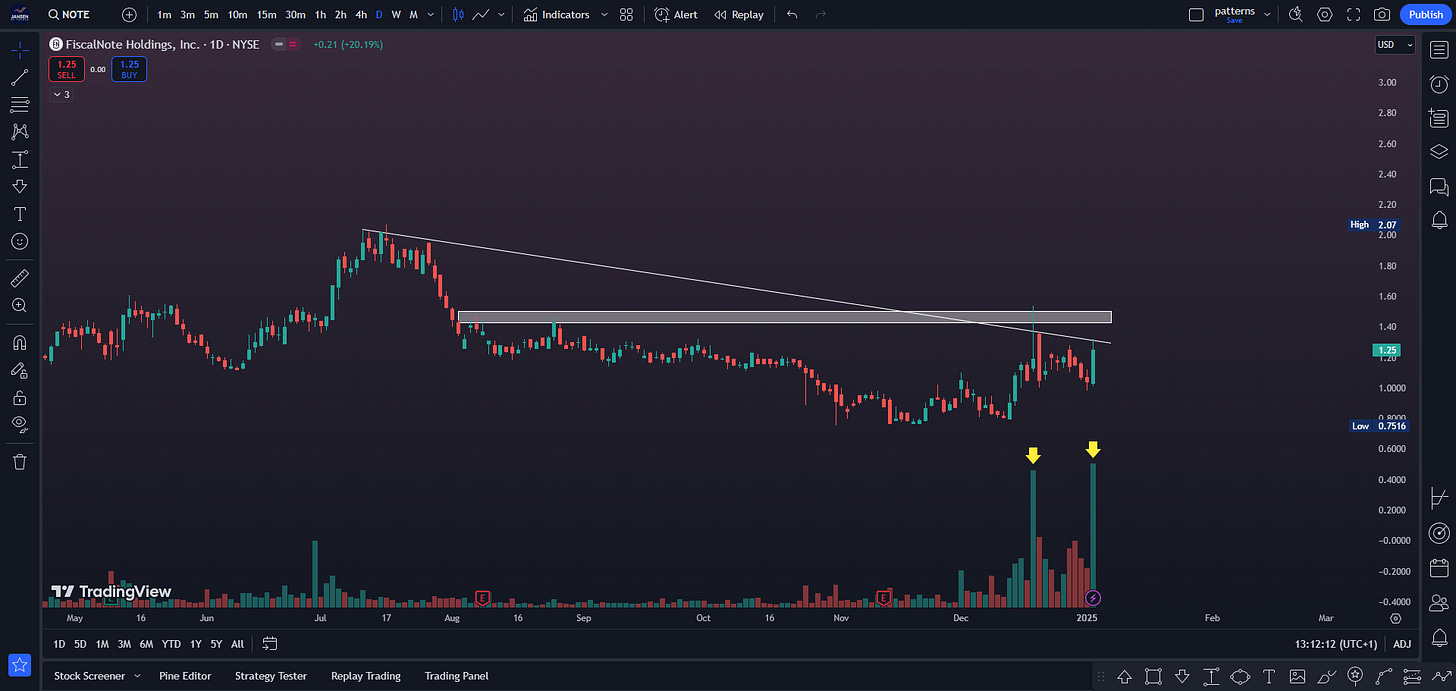Select the W weekly timeframe
The image size is (1456, 691).
(x=396, y=15)
